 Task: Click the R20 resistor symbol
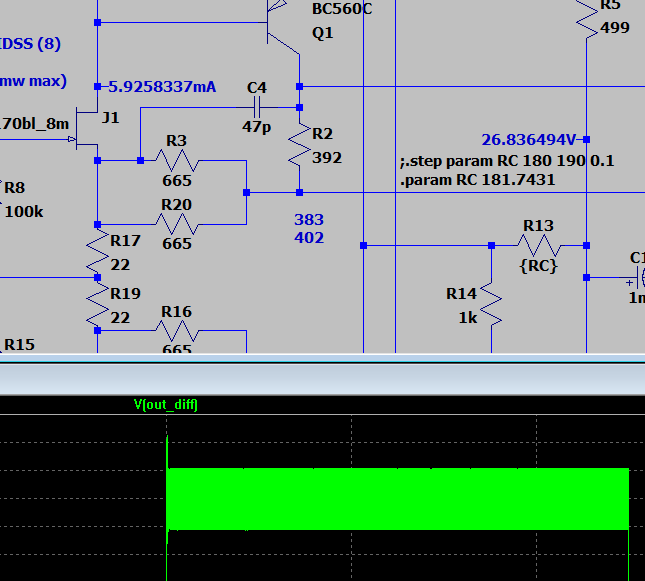pyautogui.click(x=176, y=225)
